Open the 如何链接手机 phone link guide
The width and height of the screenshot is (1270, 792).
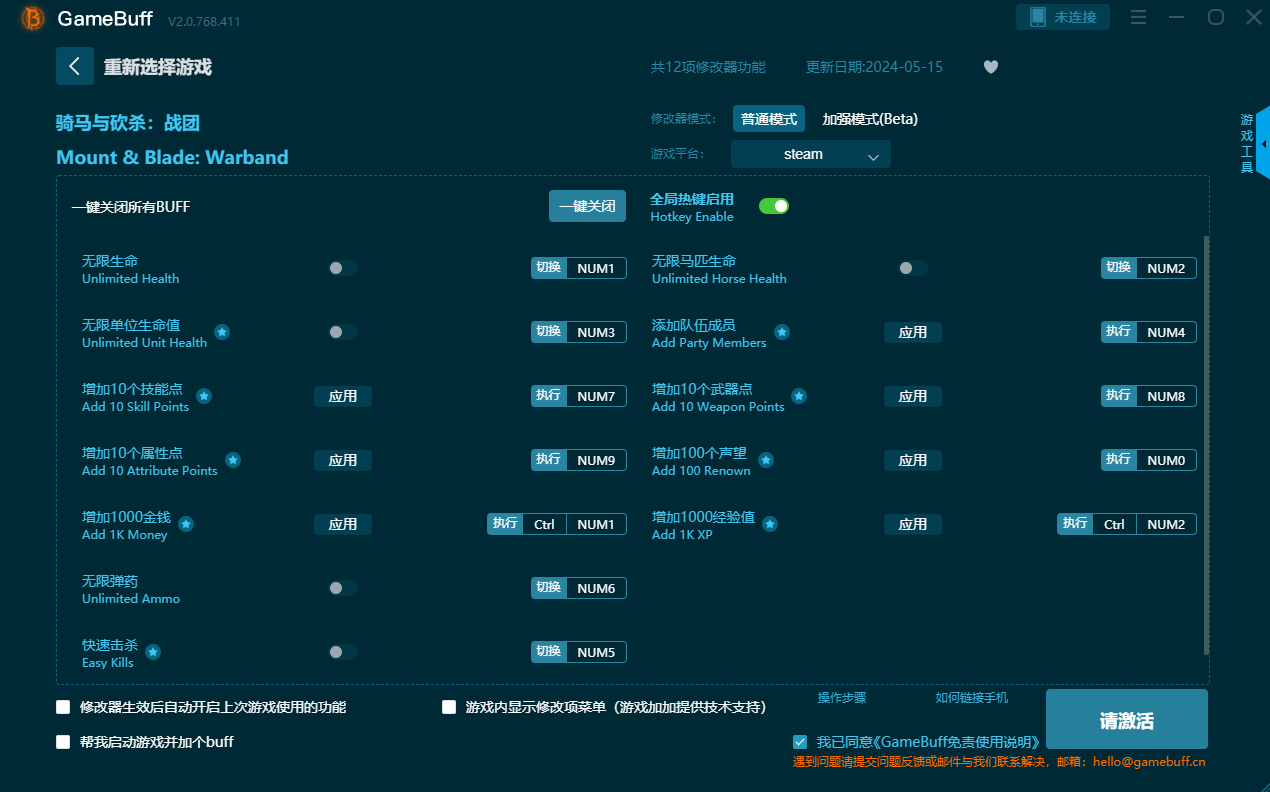[x=972, y=698]
